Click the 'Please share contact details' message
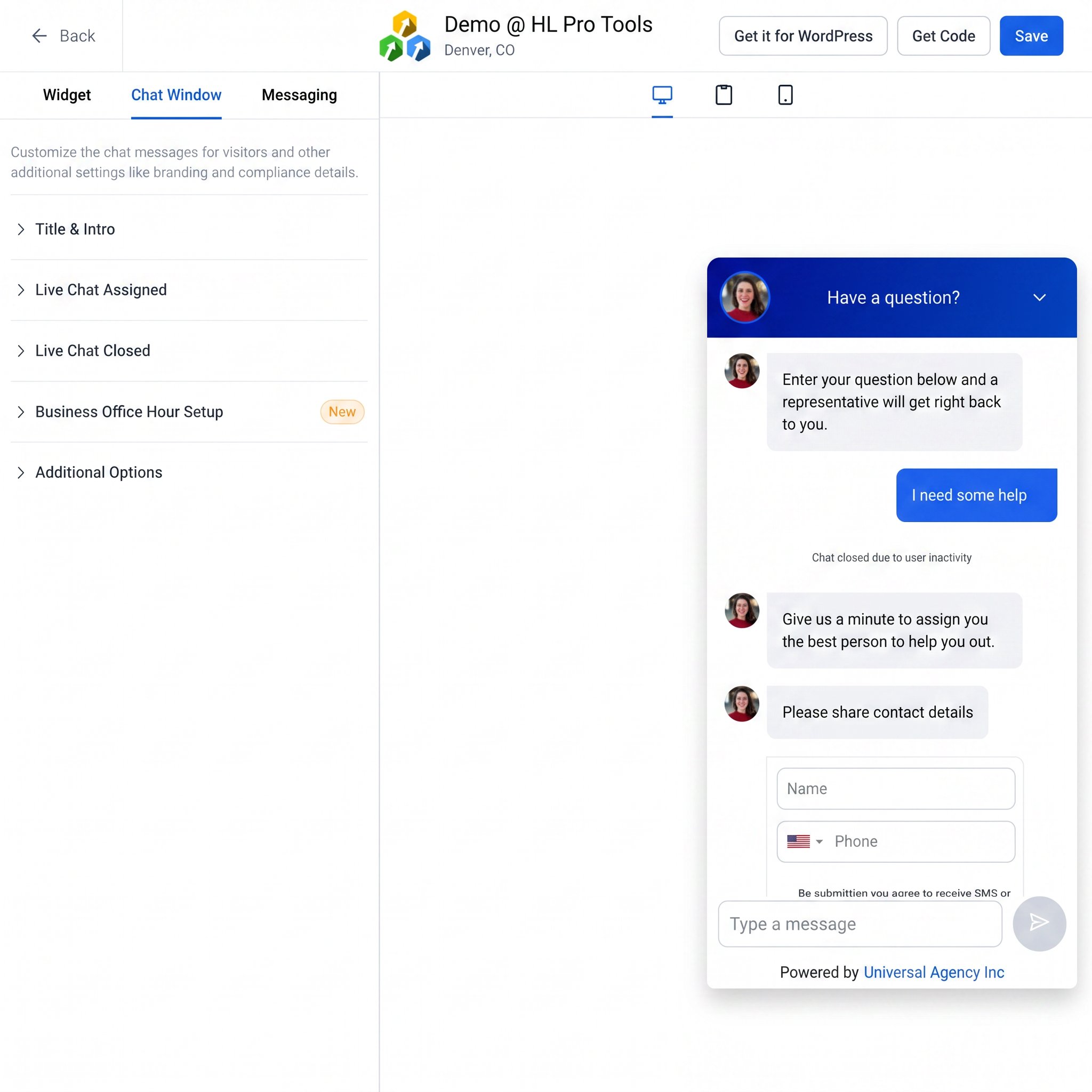 (x=877, y=712)
